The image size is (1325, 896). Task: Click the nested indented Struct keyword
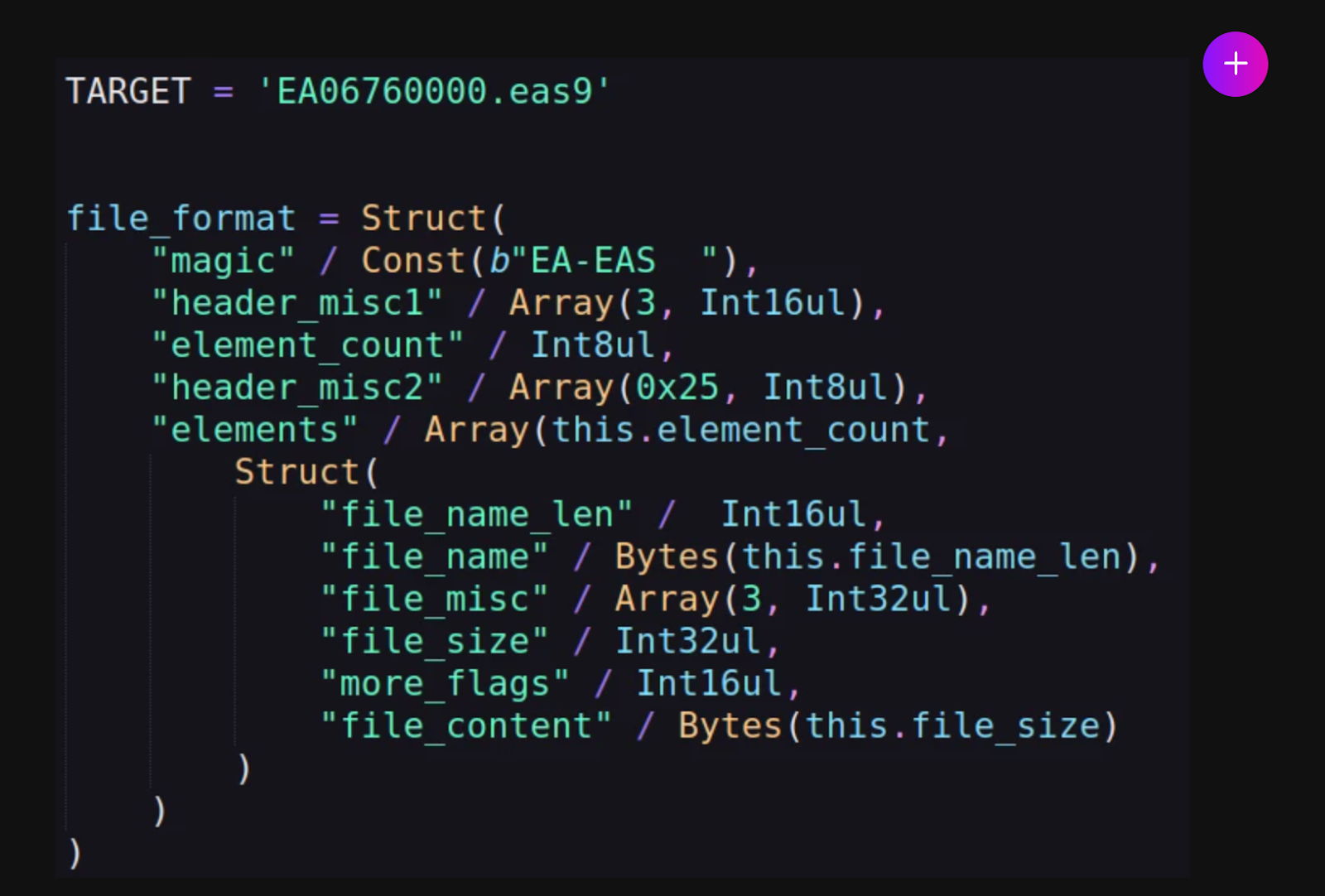pyautogui.click(x=296, y=472)
